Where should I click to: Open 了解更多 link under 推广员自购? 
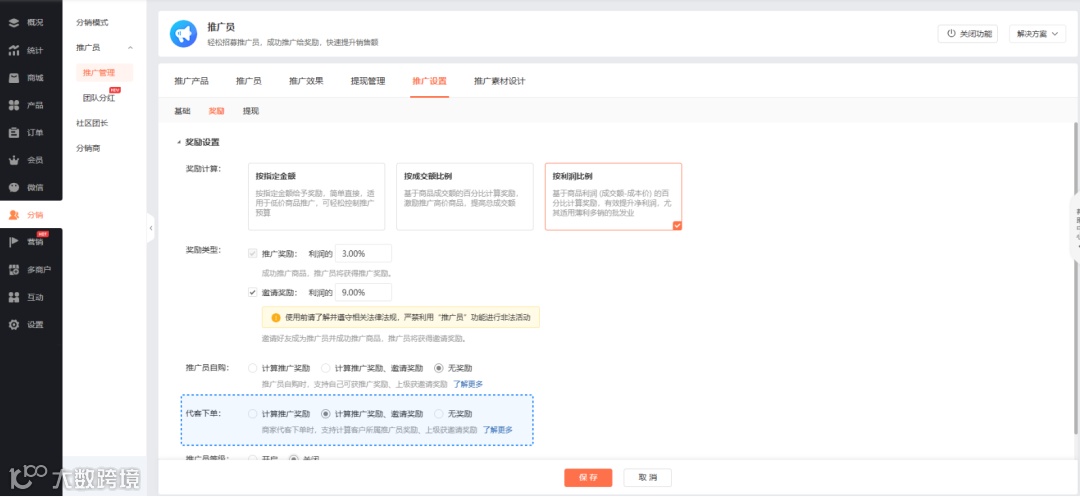[468, 384]
